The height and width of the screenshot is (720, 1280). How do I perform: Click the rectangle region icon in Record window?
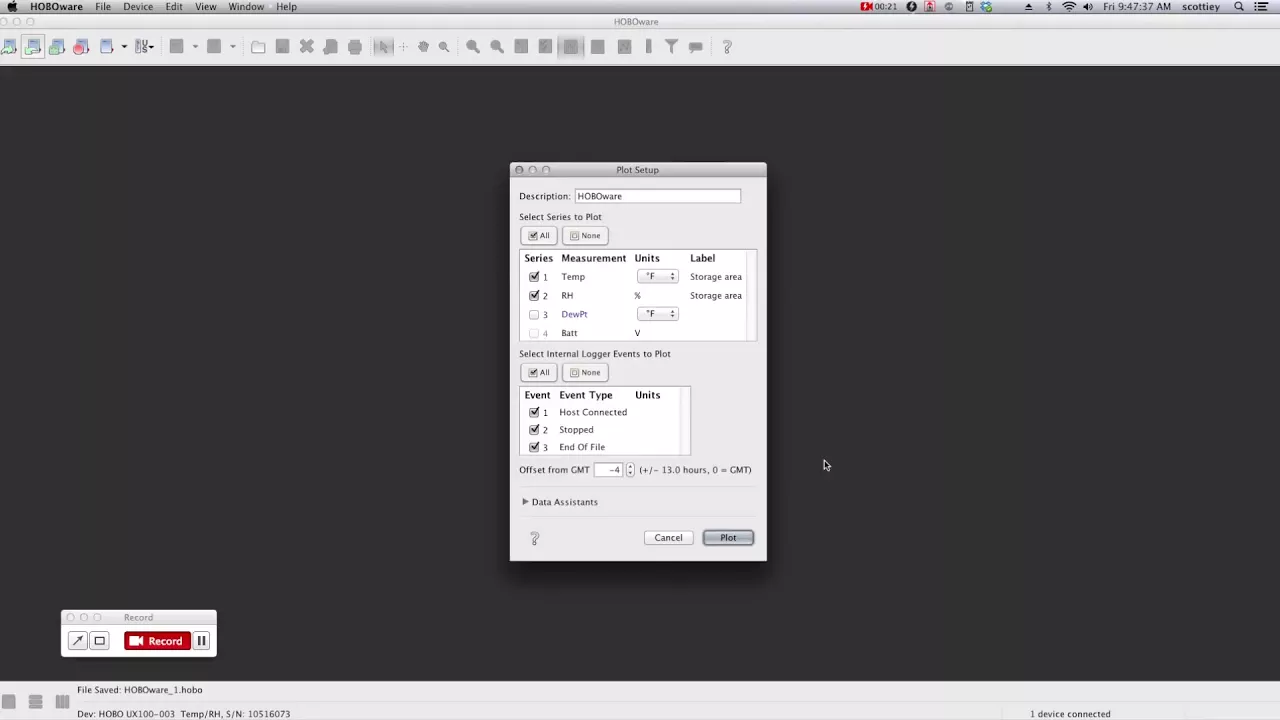[x=99, y=641]
